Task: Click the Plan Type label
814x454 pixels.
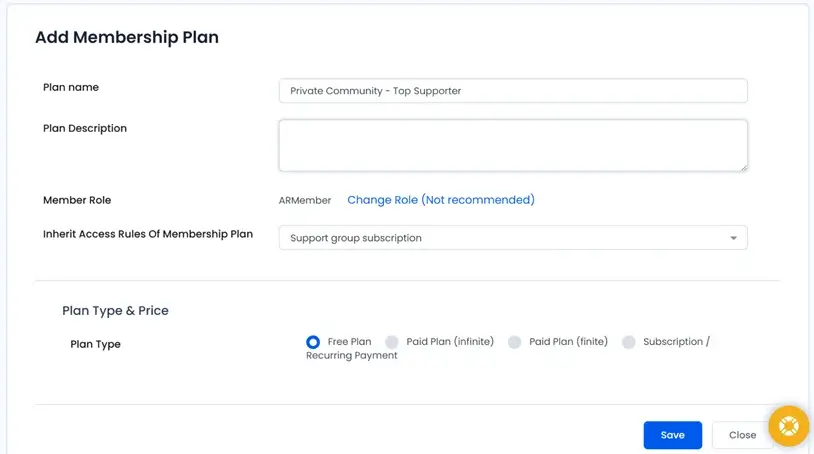Action: (x=95, y=344)
